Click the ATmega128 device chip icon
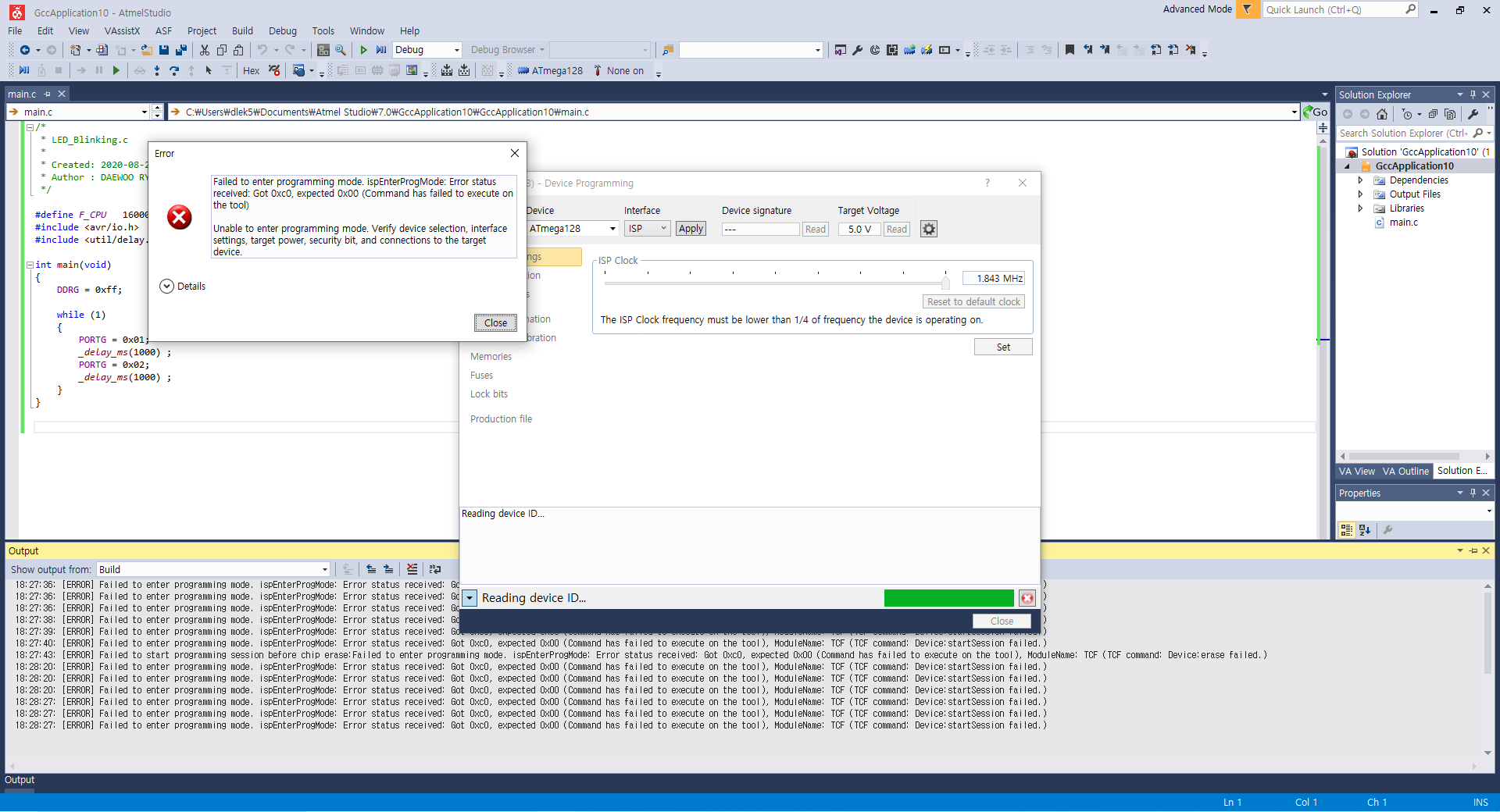 (523, 71)
